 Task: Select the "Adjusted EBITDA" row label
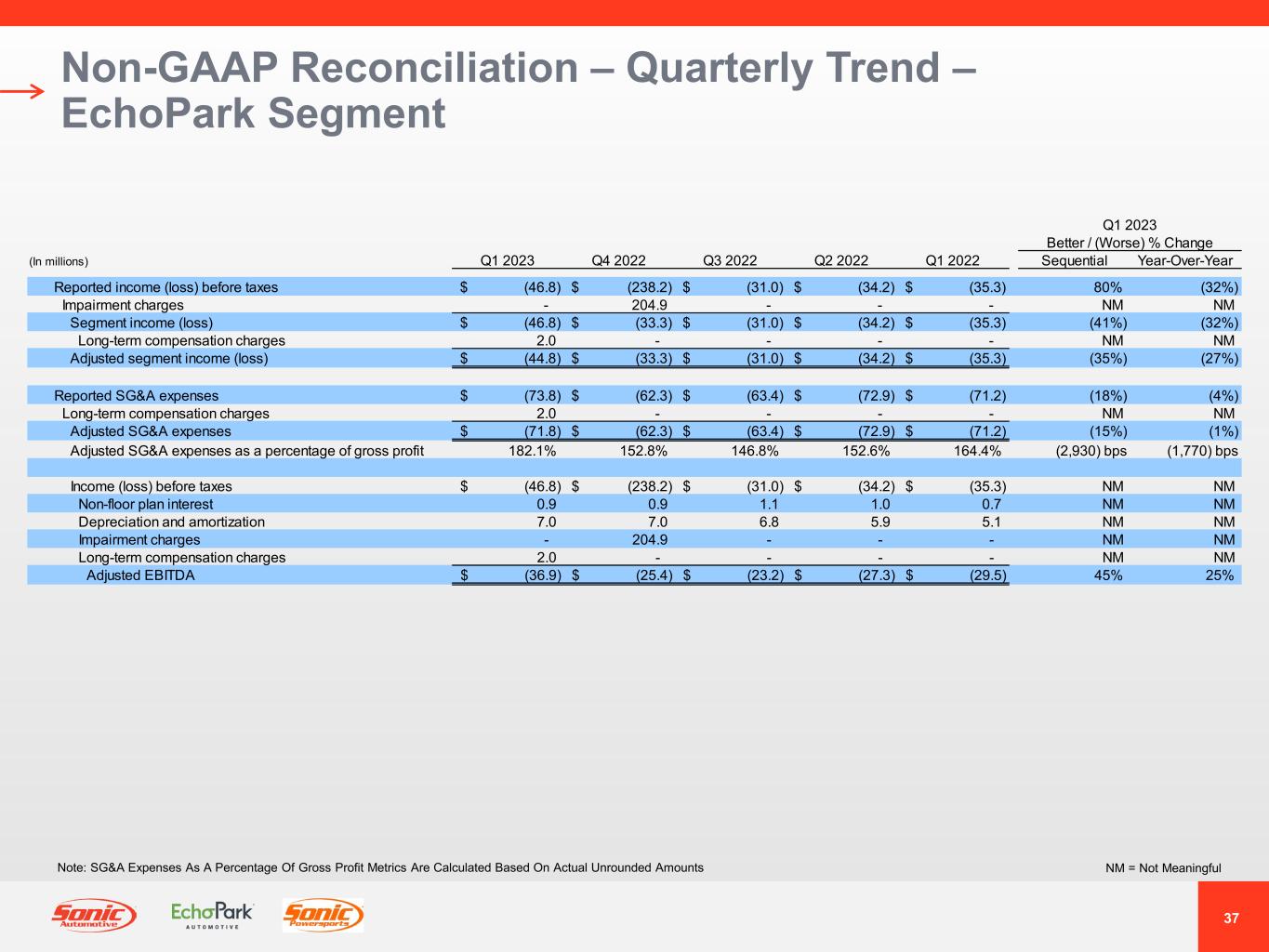point(140,575)
